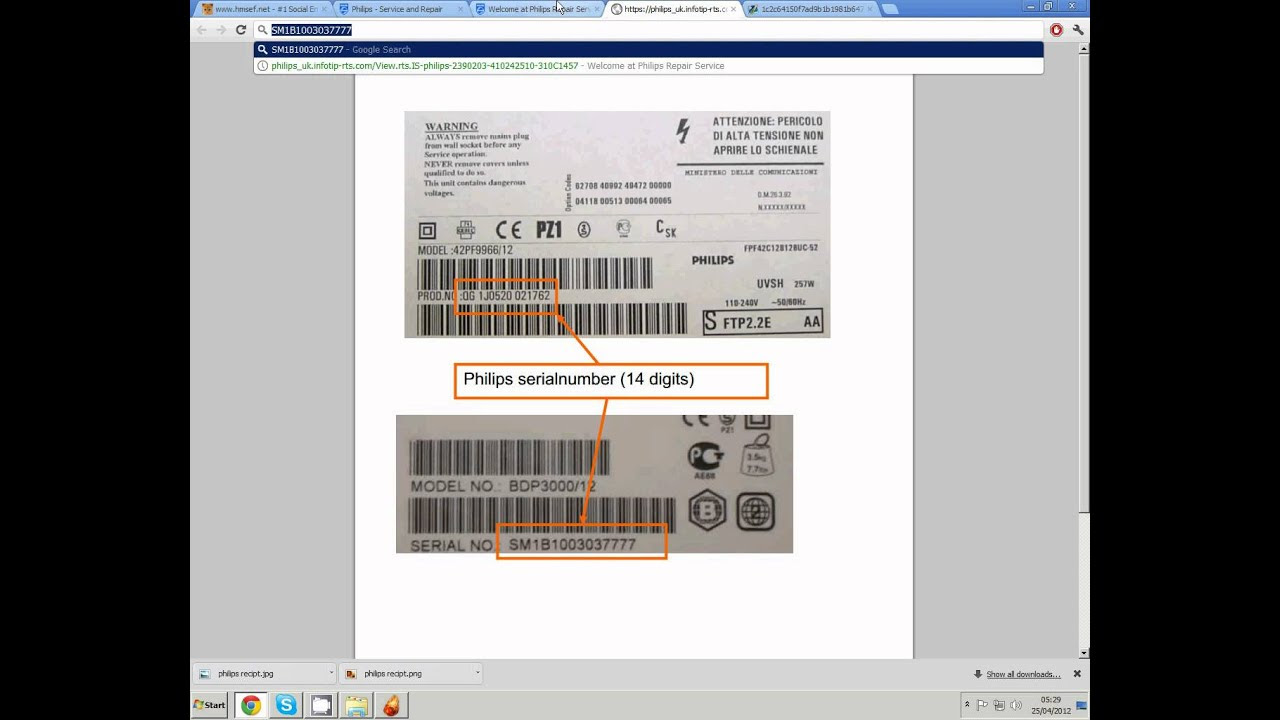Choose the SM1B1003037777 Google Search suggestion
The height and width of the screenshot is (720, 1280).
(x=648, y=49)
